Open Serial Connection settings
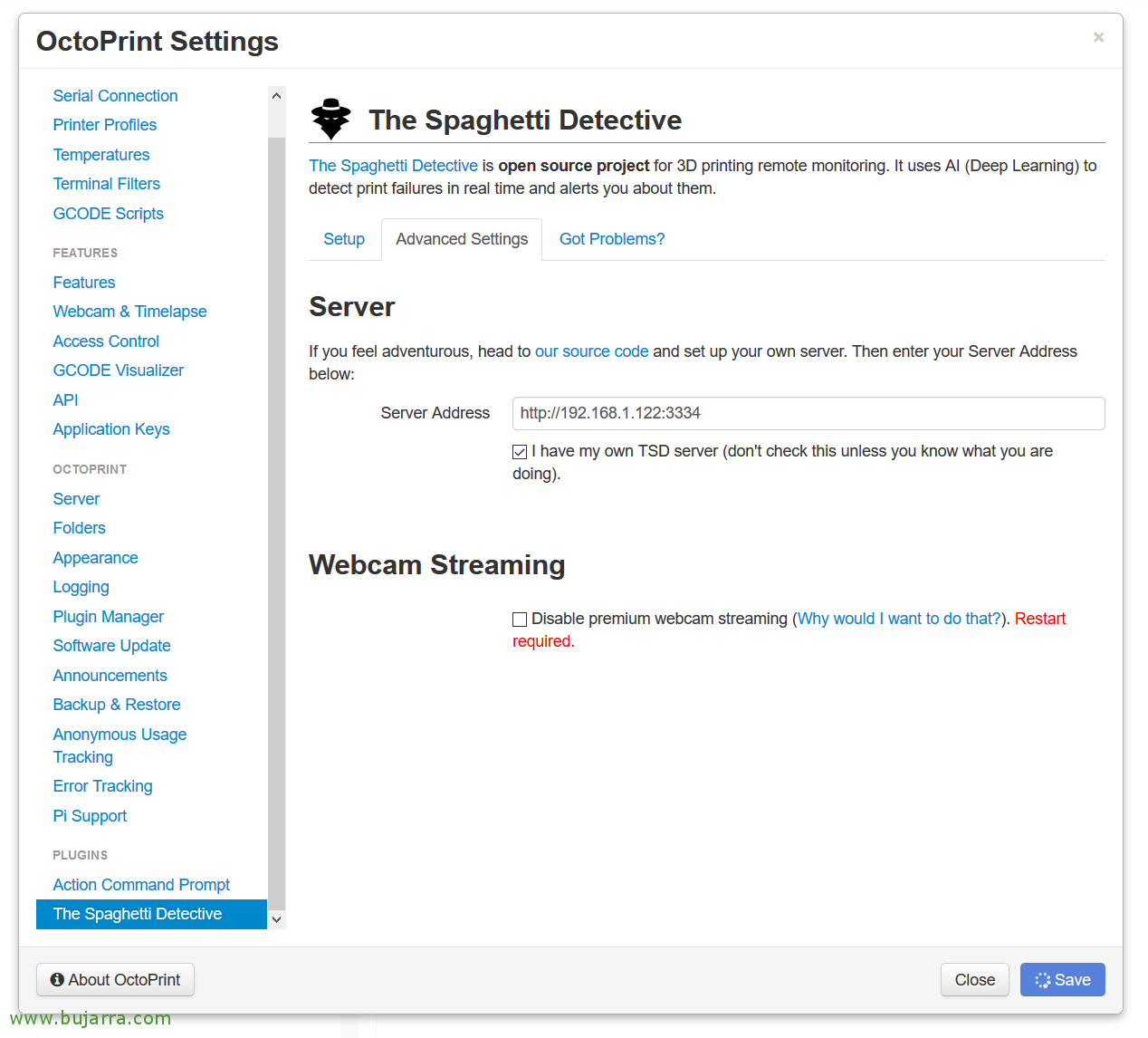1148x1038 pixels. pyautogui.click(x=115, y=96)
